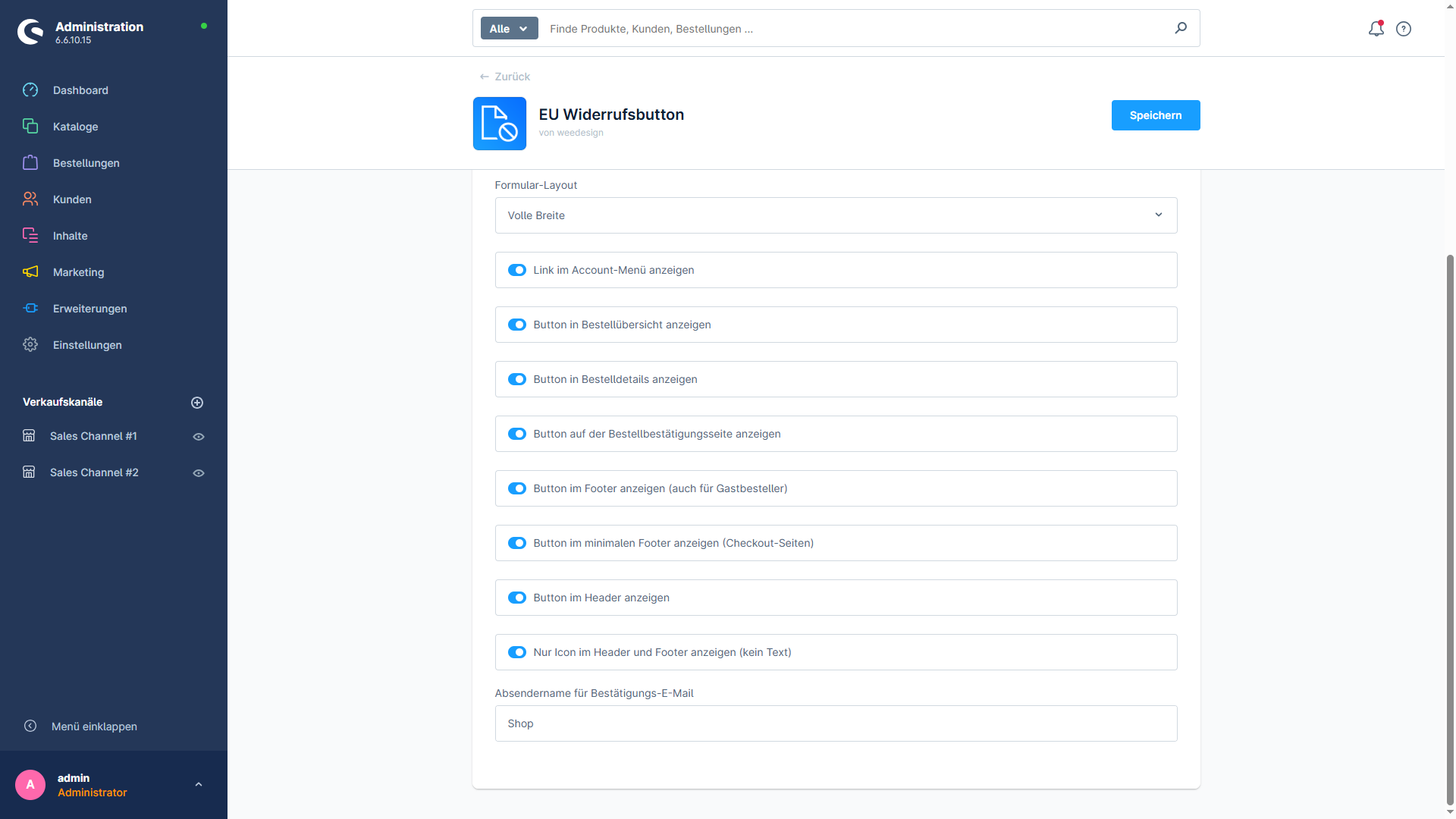Click the Kunden people icon
This screenshot has width=1456, height=819.
click(30, 199)
